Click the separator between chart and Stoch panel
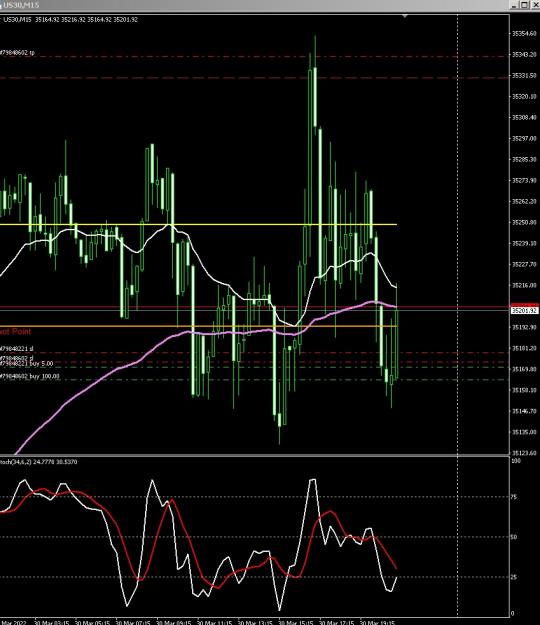This screenshot has width=540, height=625. [x=255, y=456]
